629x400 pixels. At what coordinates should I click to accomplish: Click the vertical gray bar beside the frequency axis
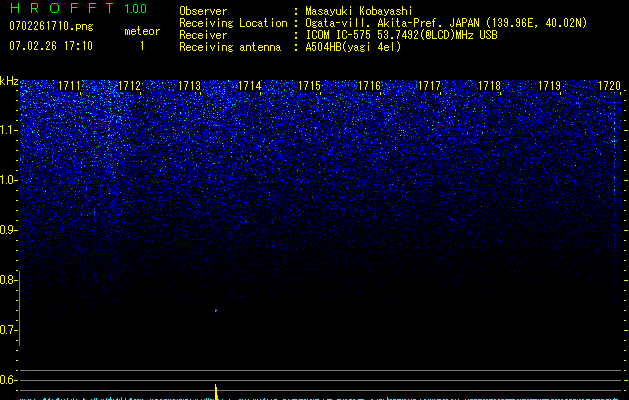pos(20,308)
